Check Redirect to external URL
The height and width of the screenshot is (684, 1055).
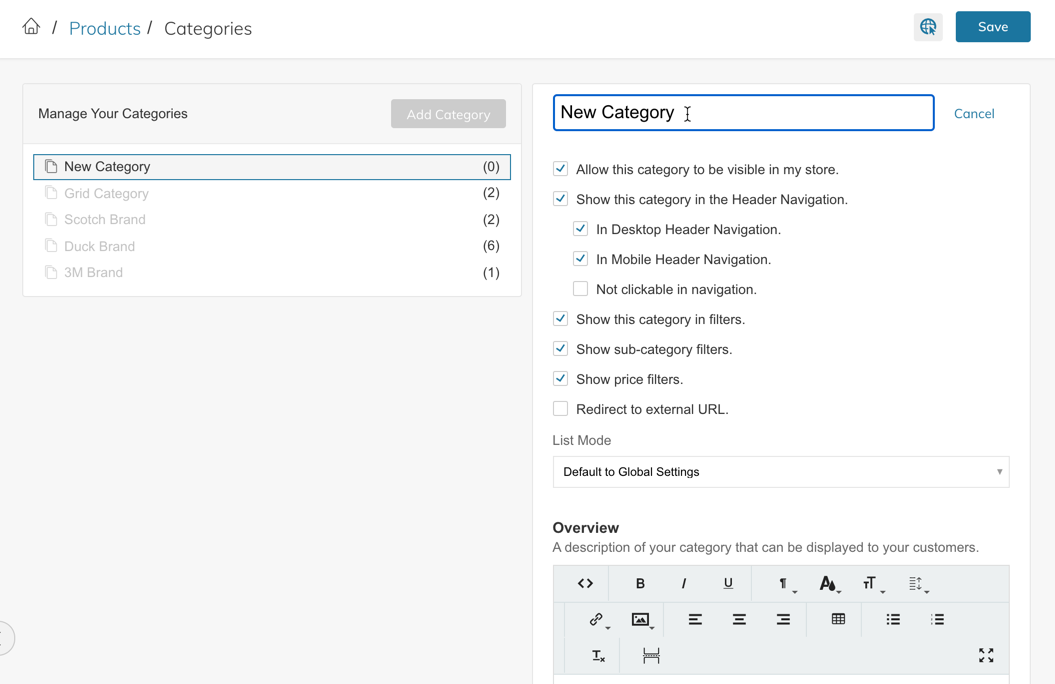561,409
